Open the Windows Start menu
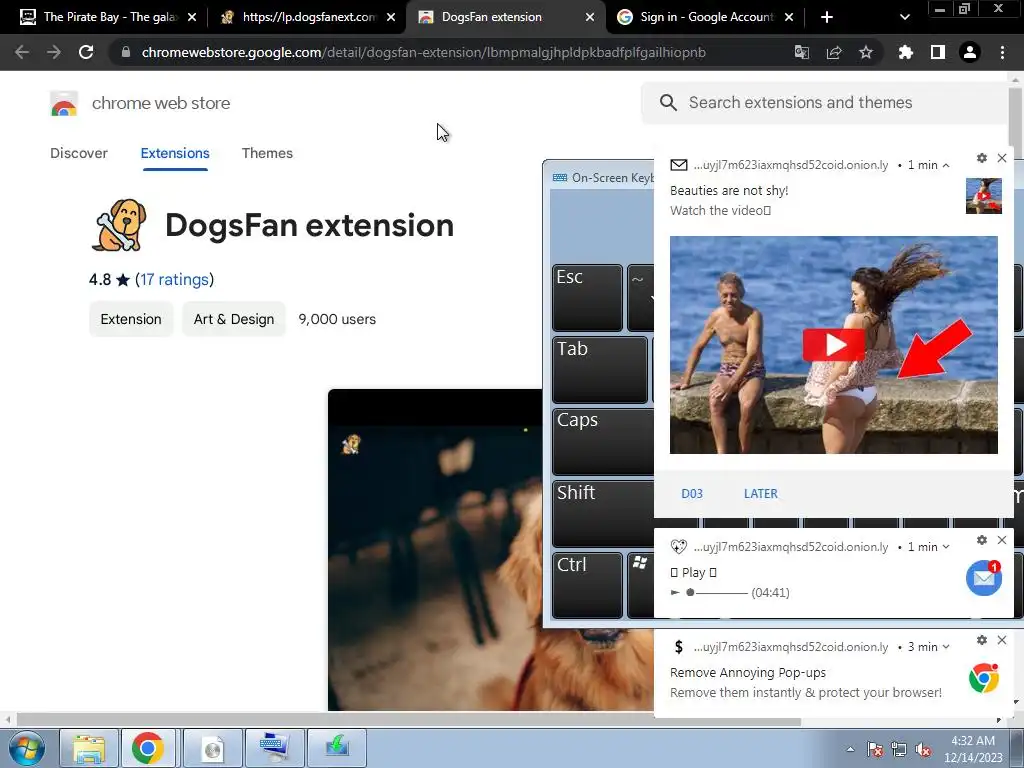1024x768 pixels. tap(27, 748)
